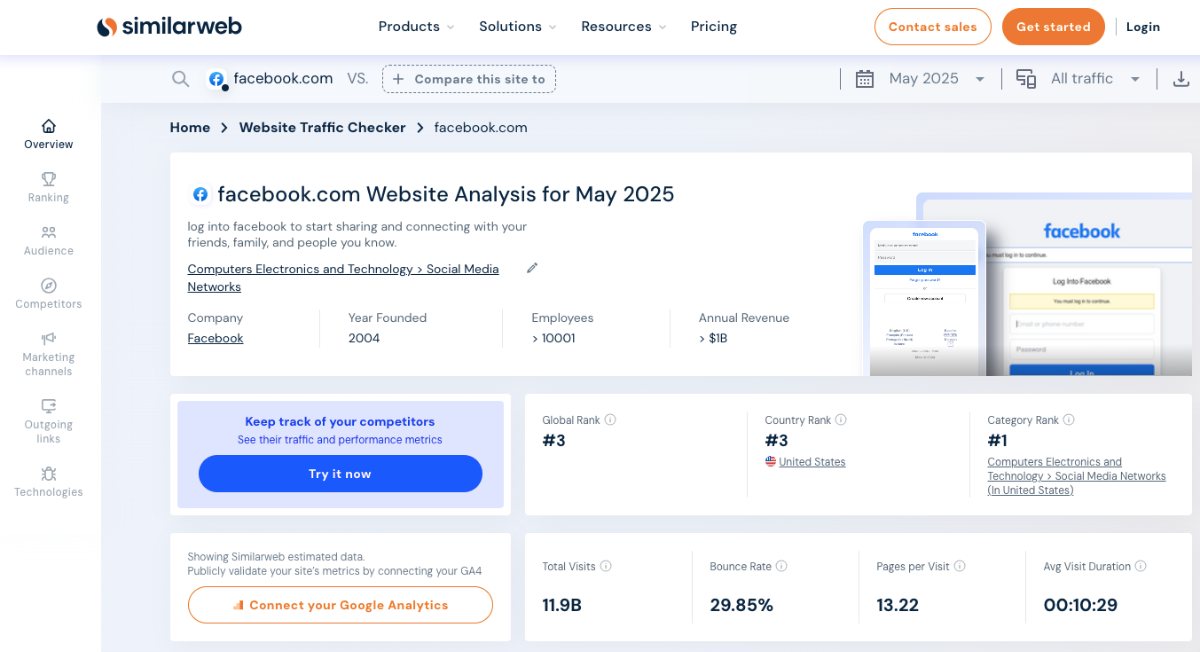Click the calendar icon beside May 2025
Image resolution: width=1200 pixels, height=652 pixels.
pos(865,79)
